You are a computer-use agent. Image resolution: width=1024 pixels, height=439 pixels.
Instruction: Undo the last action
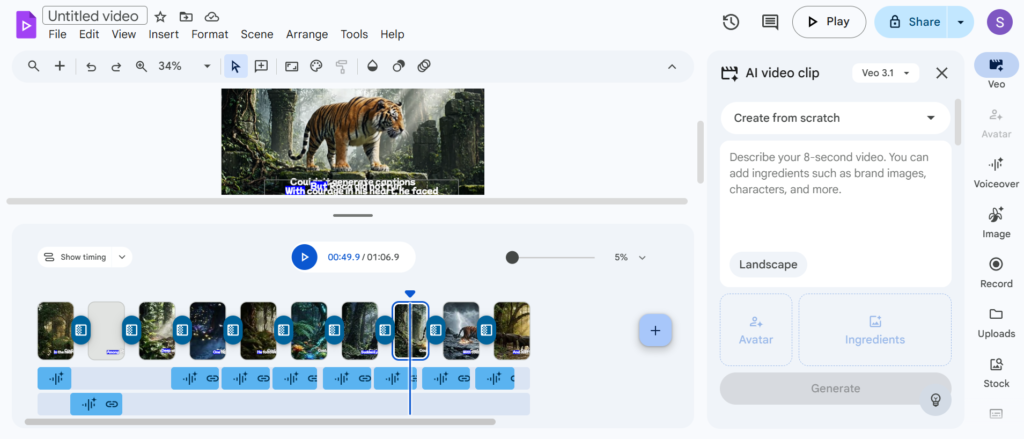(x=91, y=66)
